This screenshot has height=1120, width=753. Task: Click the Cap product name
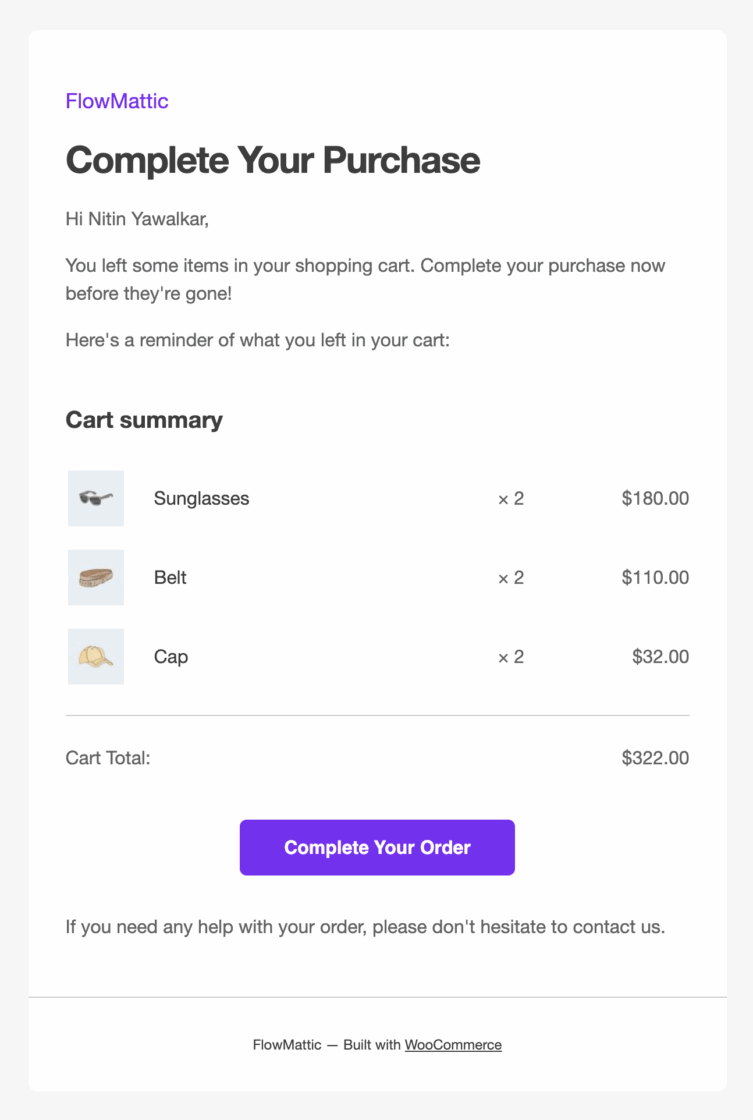coord(171,657)
